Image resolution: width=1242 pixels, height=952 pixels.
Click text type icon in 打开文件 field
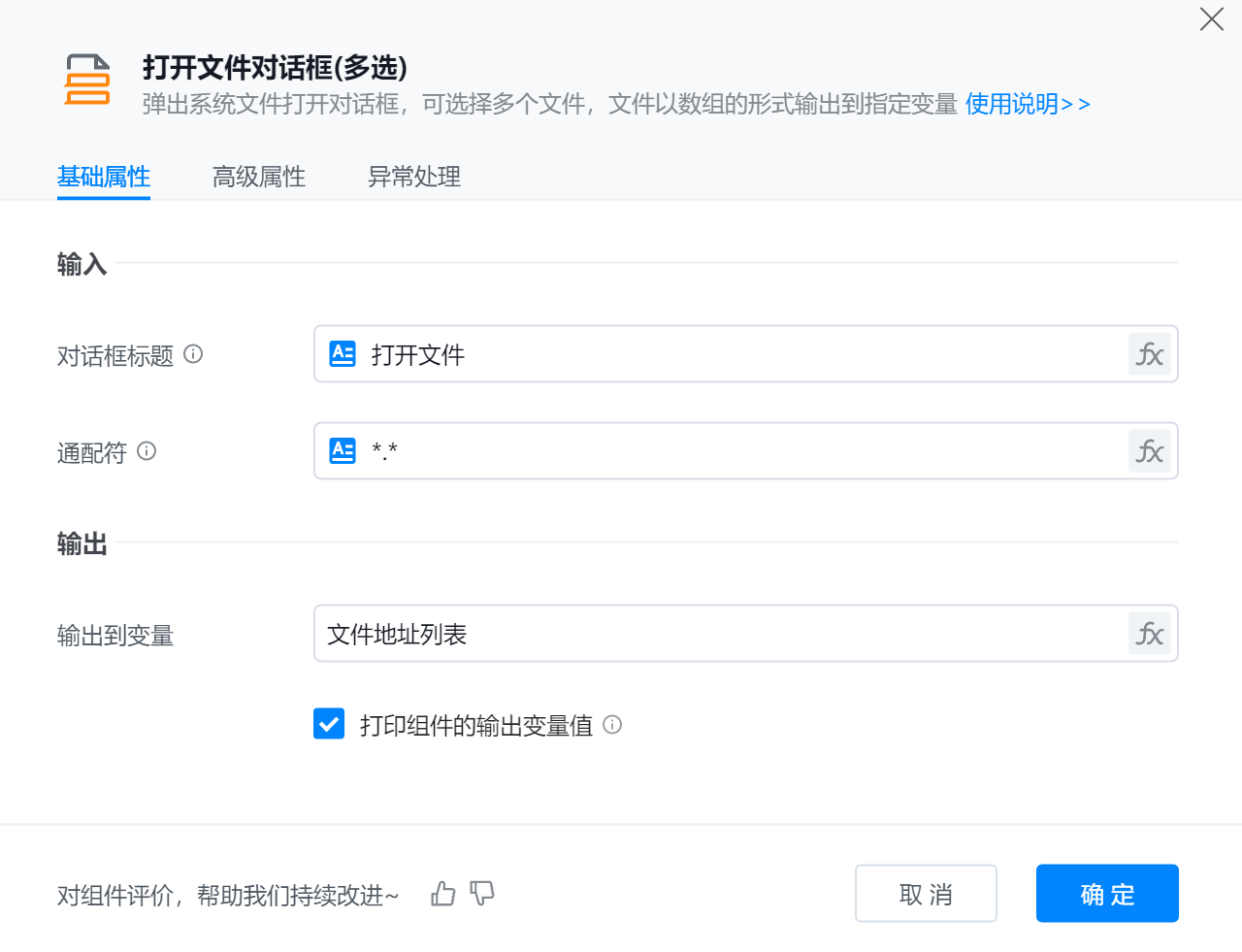343,354
